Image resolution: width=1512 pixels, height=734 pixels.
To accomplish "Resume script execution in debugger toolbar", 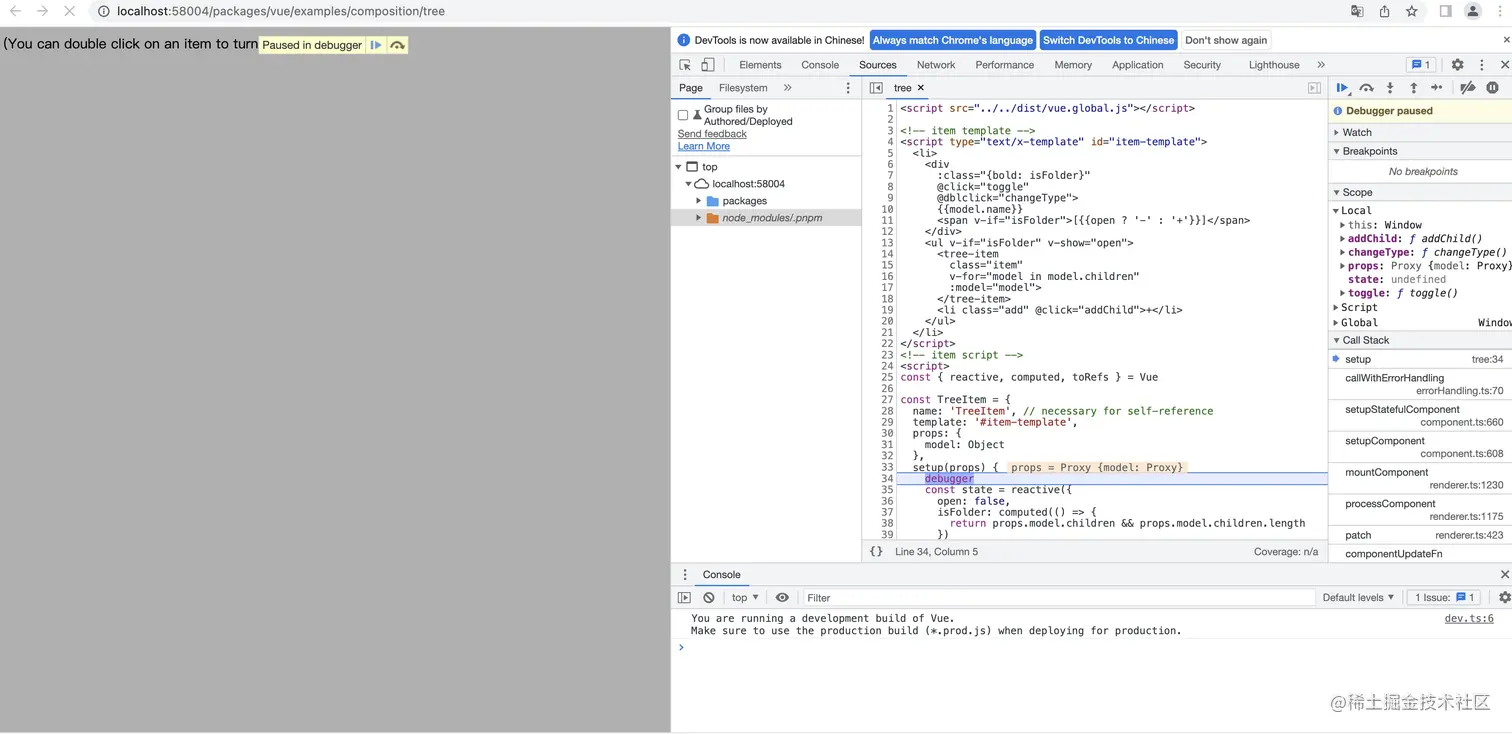I will click(x=1342, y=88).
